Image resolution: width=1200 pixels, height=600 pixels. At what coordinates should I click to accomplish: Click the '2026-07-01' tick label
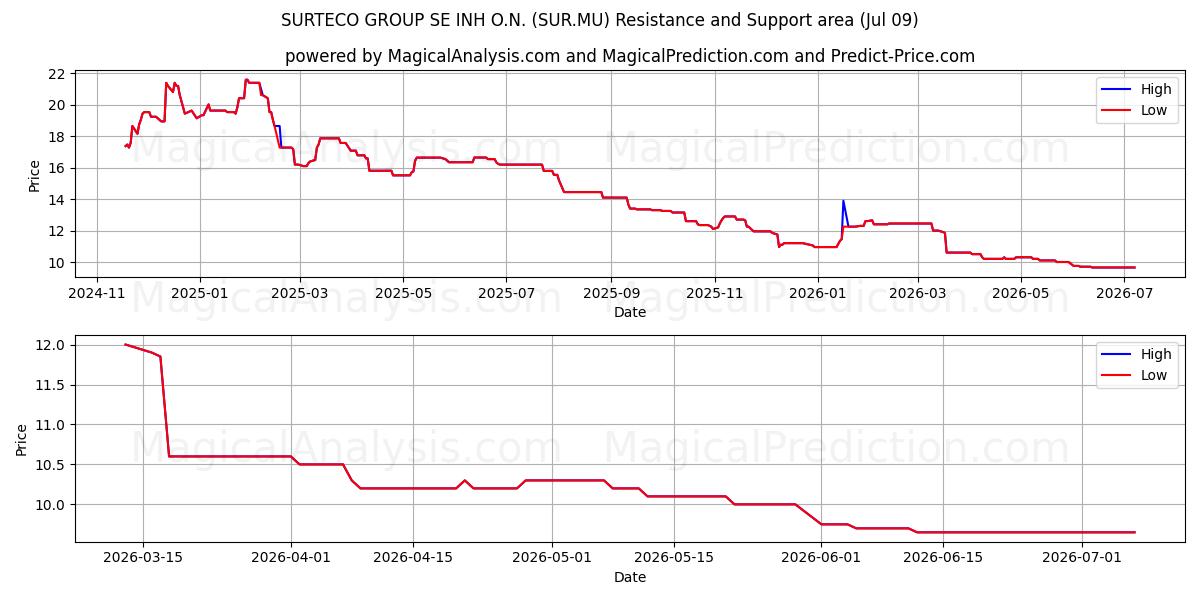click(x=1082, y=559)
